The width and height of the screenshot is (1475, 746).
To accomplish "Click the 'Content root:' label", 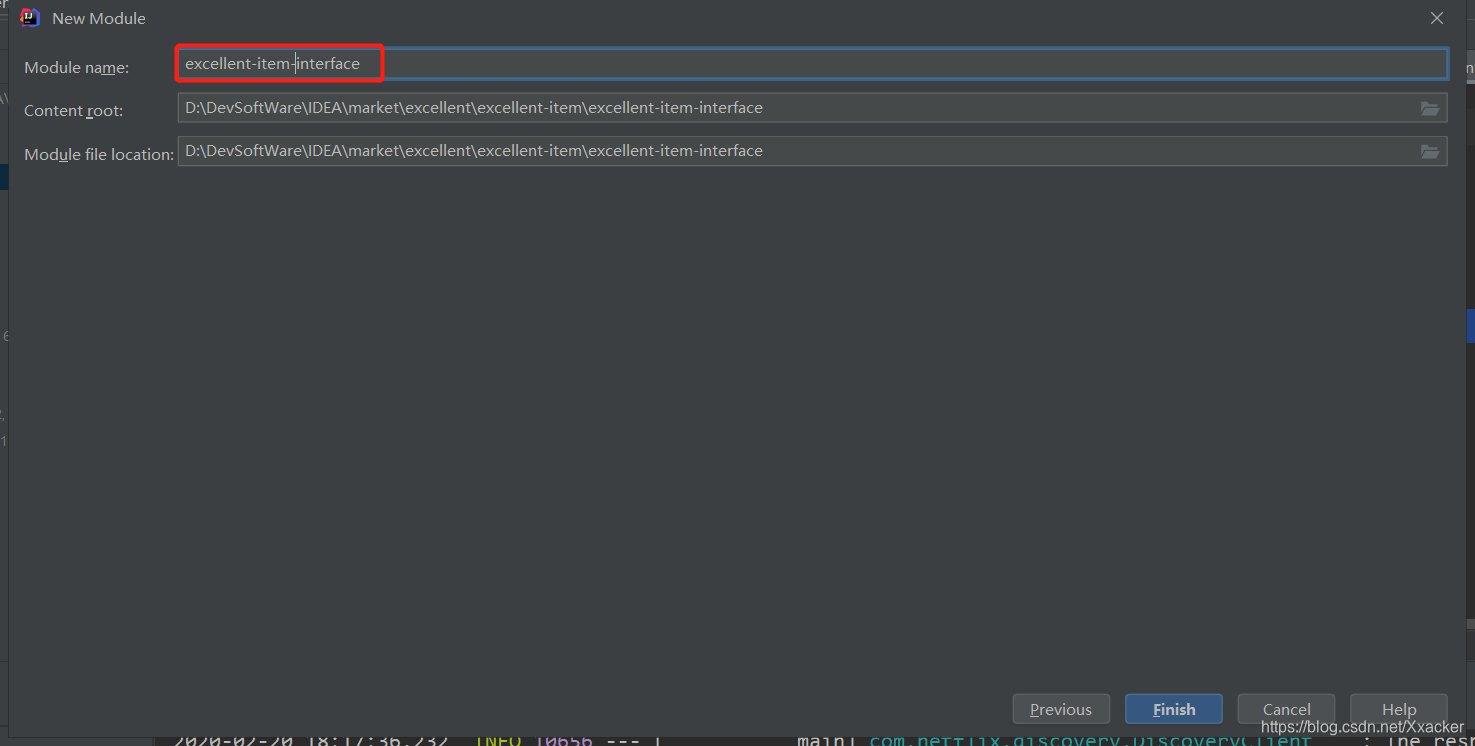I will click(74, 111).
